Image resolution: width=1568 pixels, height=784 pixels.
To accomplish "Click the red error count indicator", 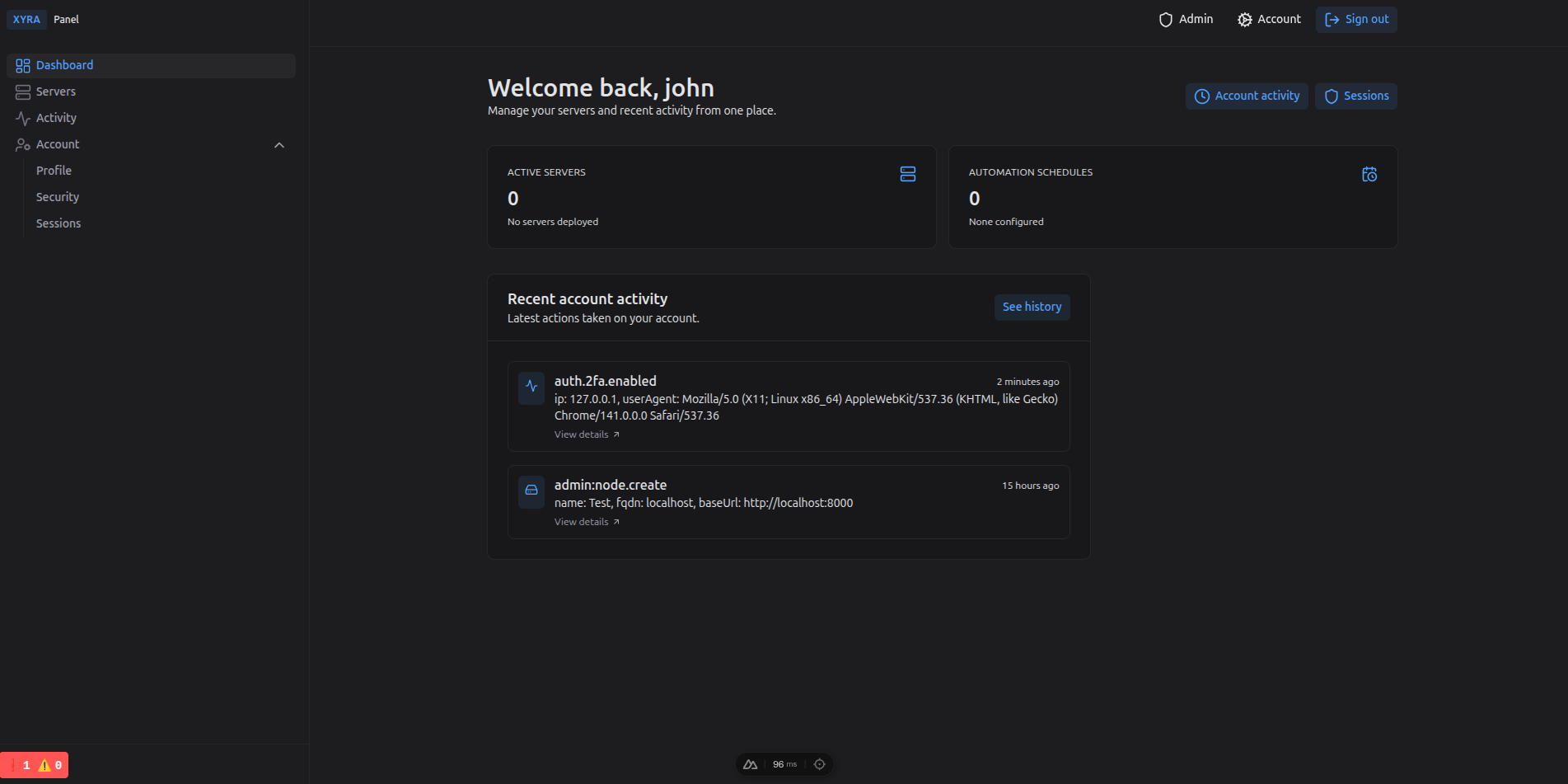I will [21, 765].
